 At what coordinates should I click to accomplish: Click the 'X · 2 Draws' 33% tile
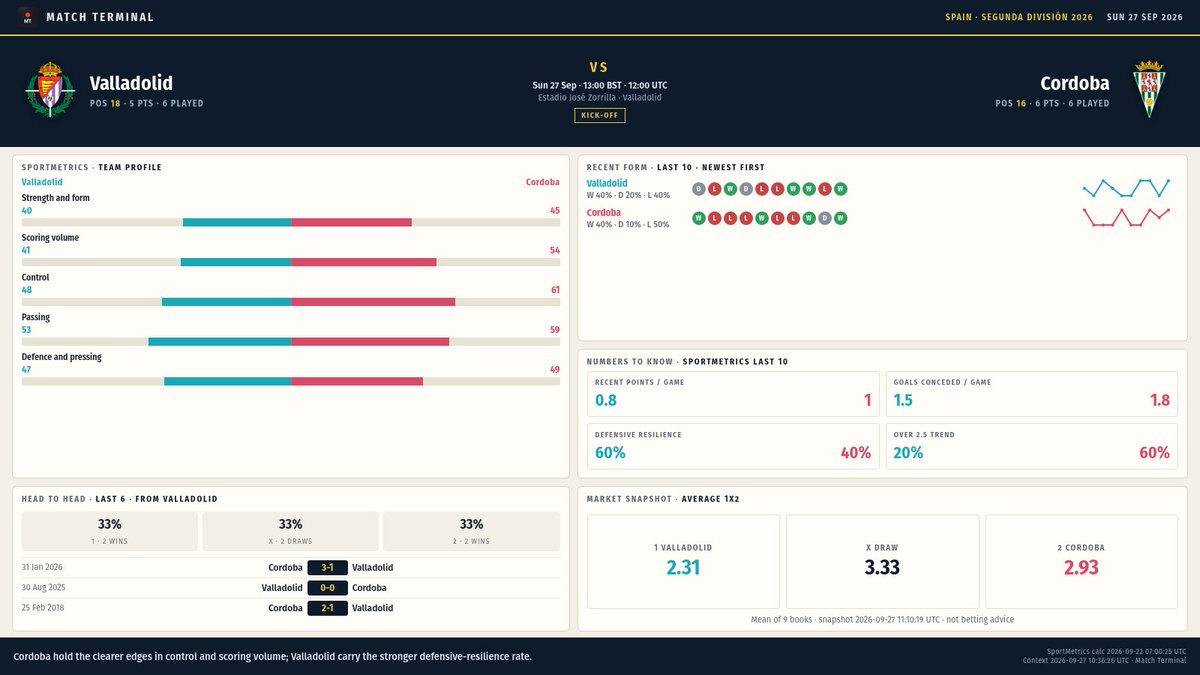[x=291, y=531]
